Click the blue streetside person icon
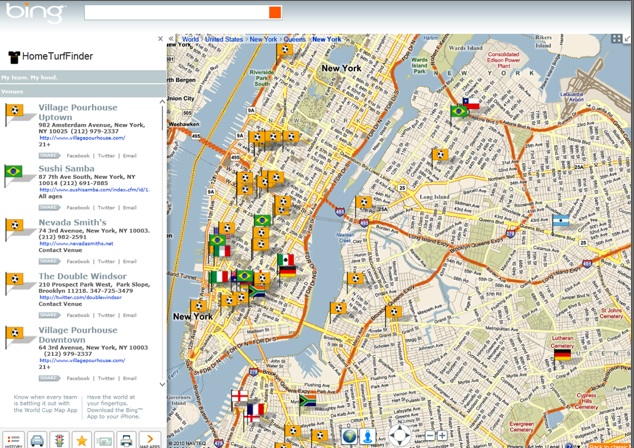Viewport: 634px width, 448px height. [367, 437]
